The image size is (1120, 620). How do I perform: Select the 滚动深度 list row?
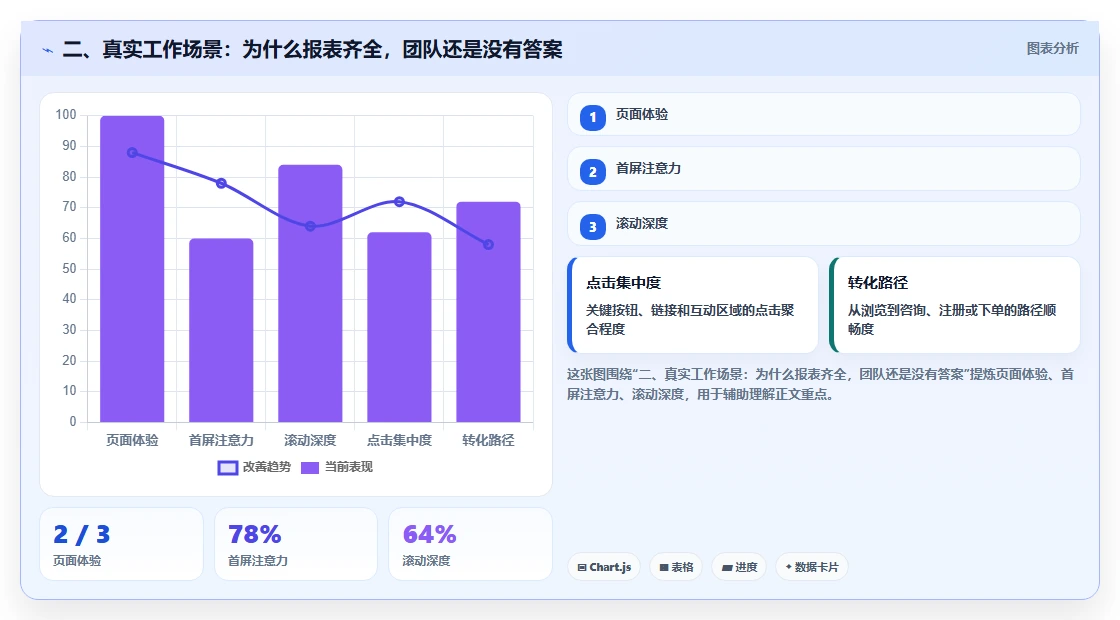click(824, 224)
